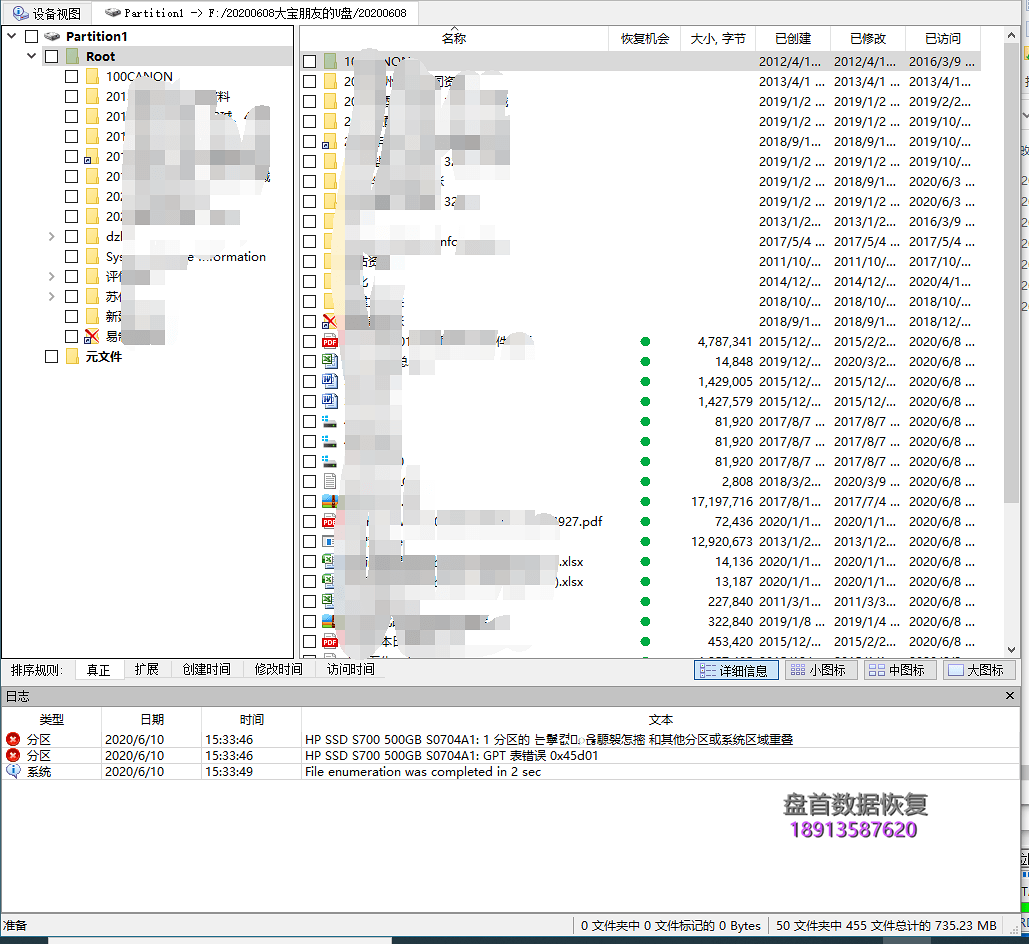Sort files by the 大小, 字节 column header
Image resolution: width=1029 pixels, height=944 pixels.
tap(718, 38)
